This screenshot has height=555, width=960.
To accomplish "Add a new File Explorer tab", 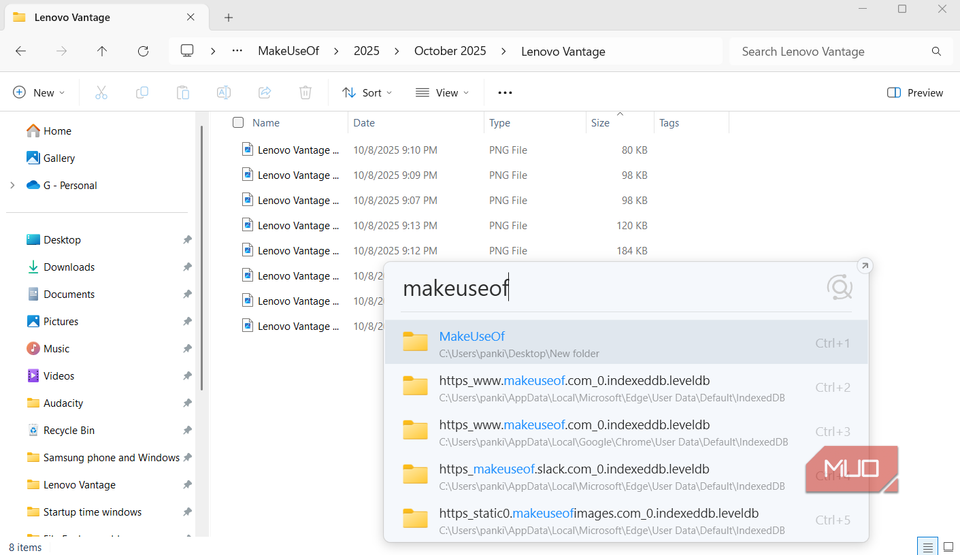I will (228, 18).
